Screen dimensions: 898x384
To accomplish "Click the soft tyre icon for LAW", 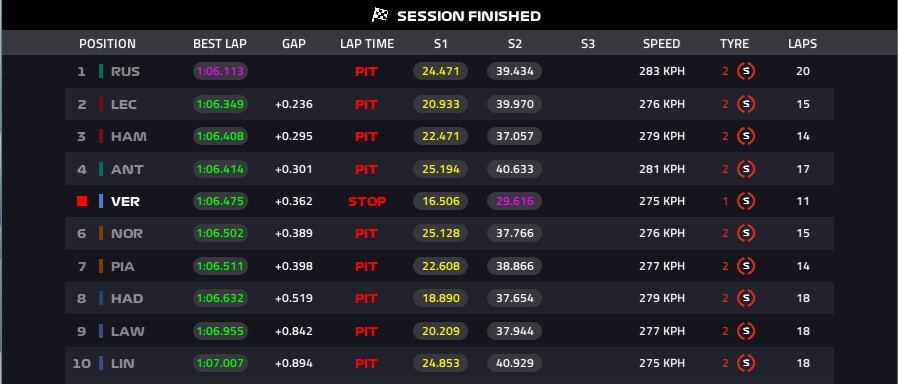I will click(x=746, y=331).
